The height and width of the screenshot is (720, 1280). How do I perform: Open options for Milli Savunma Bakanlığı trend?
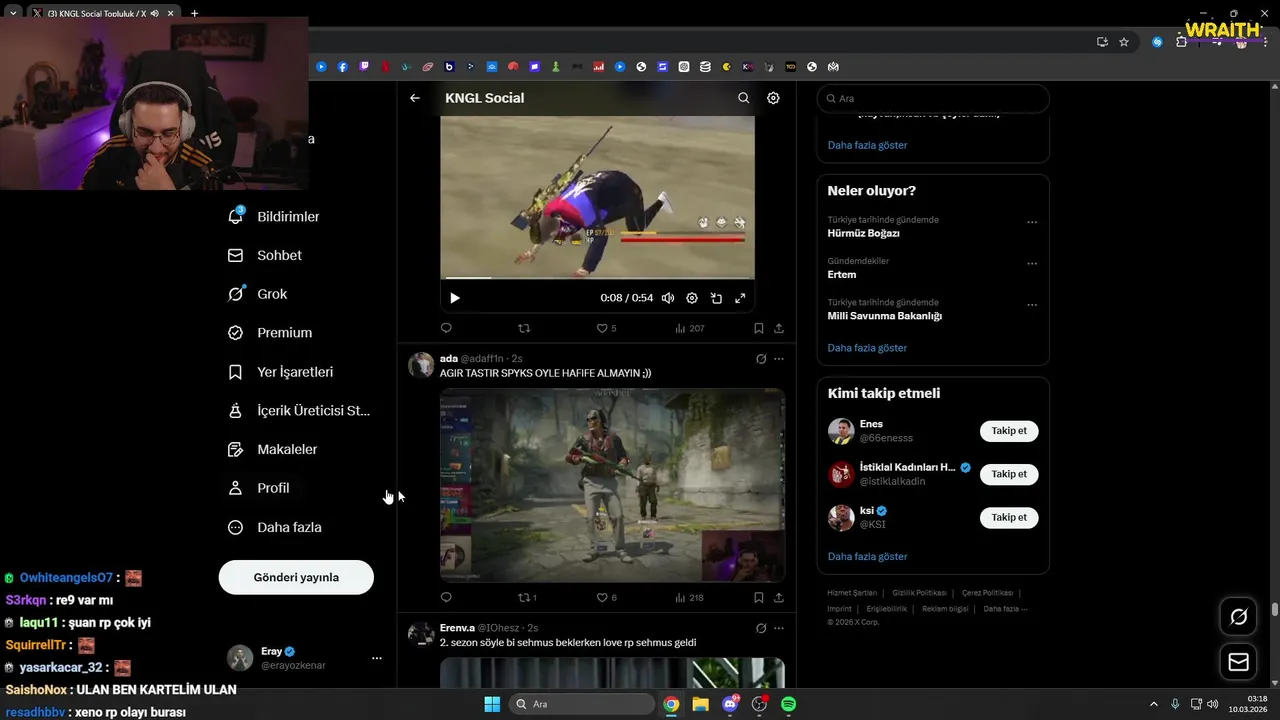pos(1032,305)
